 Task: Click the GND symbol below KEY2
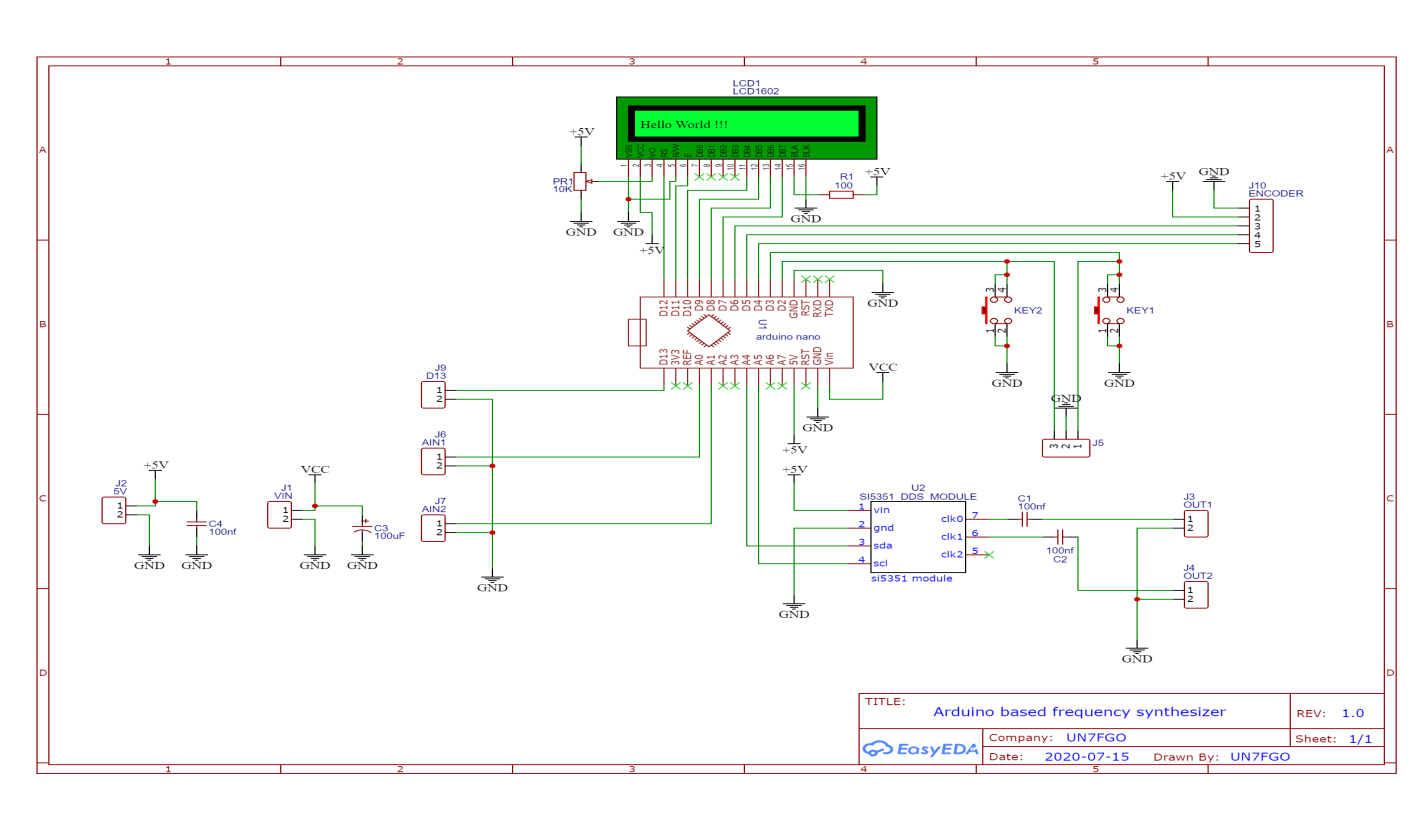click(x=1007, y=379)
